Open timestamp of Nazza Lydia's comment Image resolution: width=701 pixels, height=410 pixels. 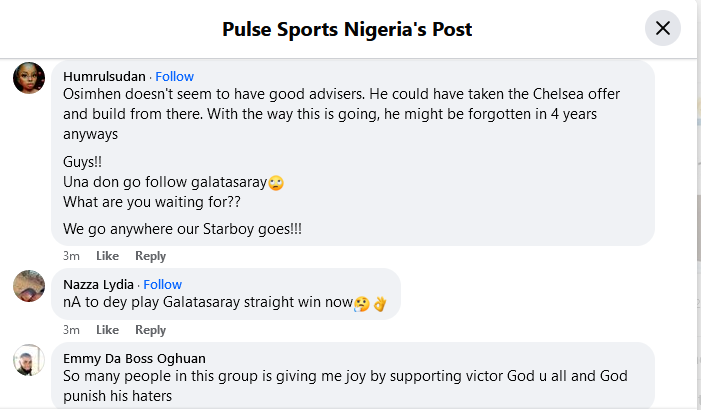click(x=71, y=330)
